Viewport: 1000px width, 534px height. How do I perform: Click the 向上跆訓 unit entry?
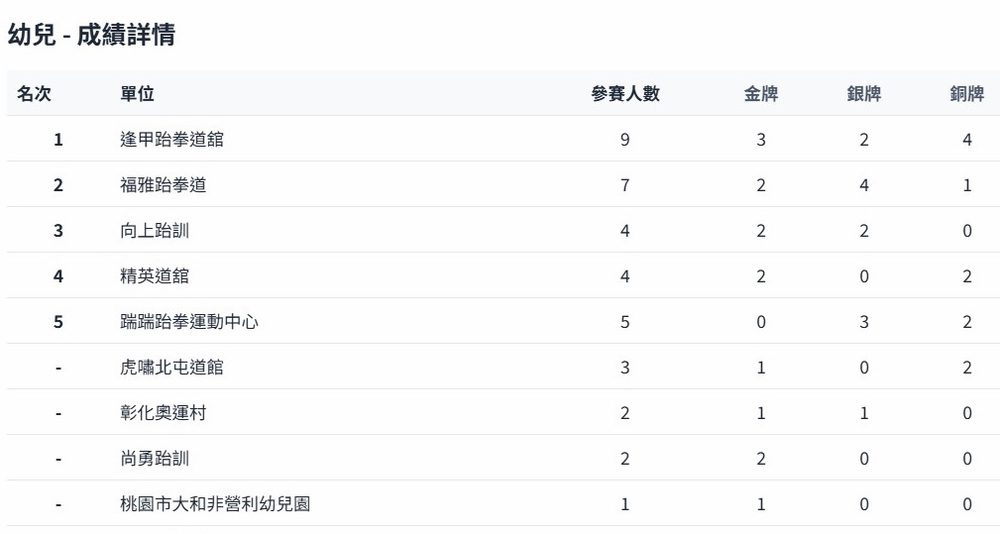click(154, 231)
